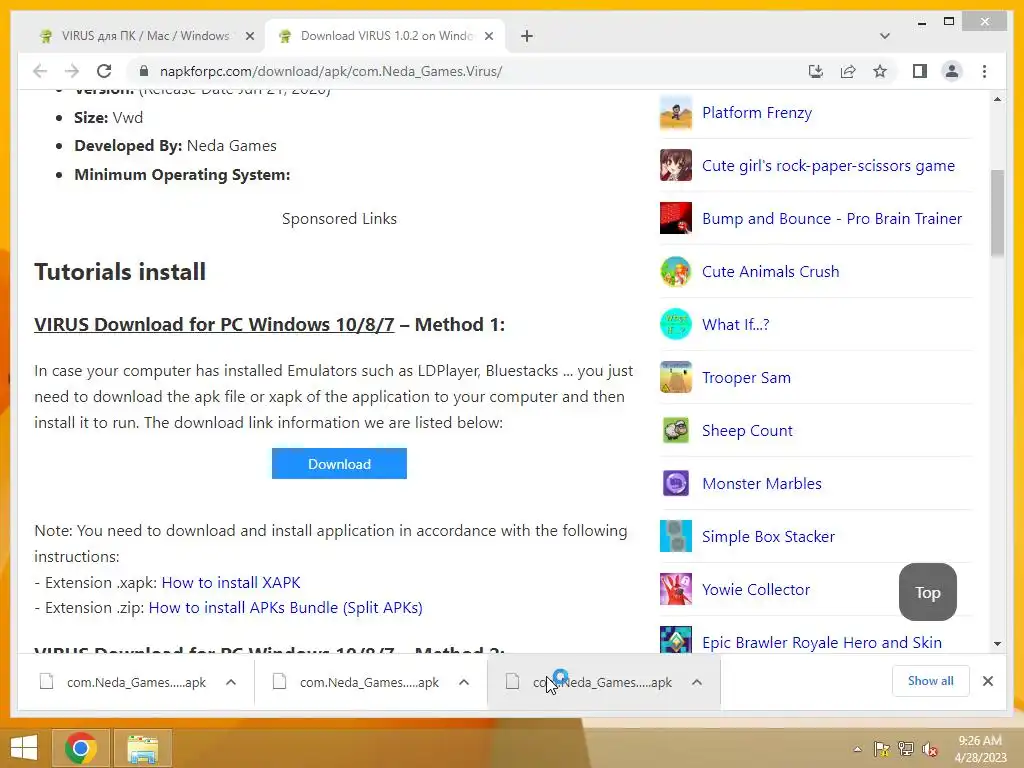Click muted volume tray icon
This screenshot has width=1024, height=768.
pos(930,749)
